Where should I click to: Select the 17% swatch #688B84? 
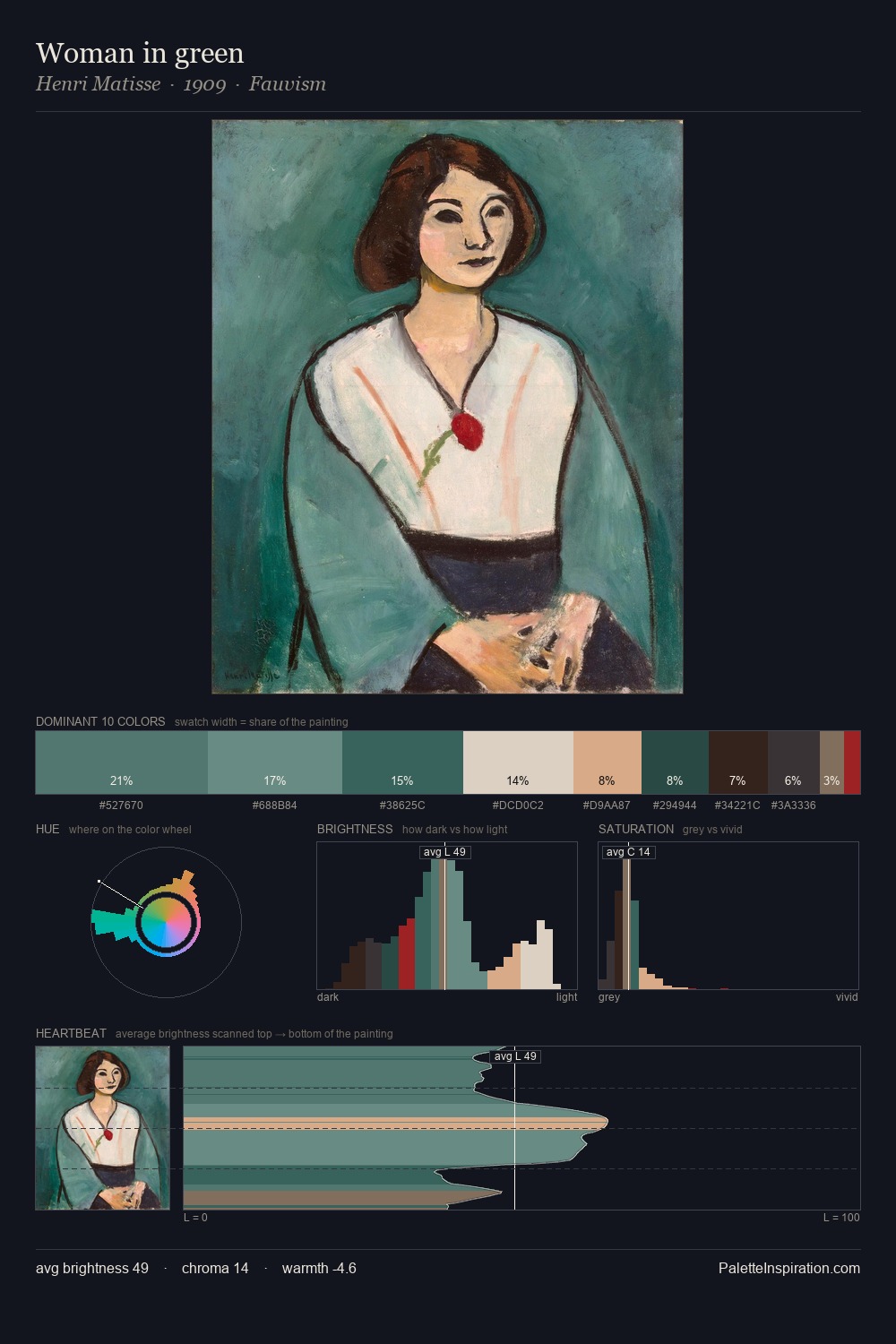[x=275, y=762]
